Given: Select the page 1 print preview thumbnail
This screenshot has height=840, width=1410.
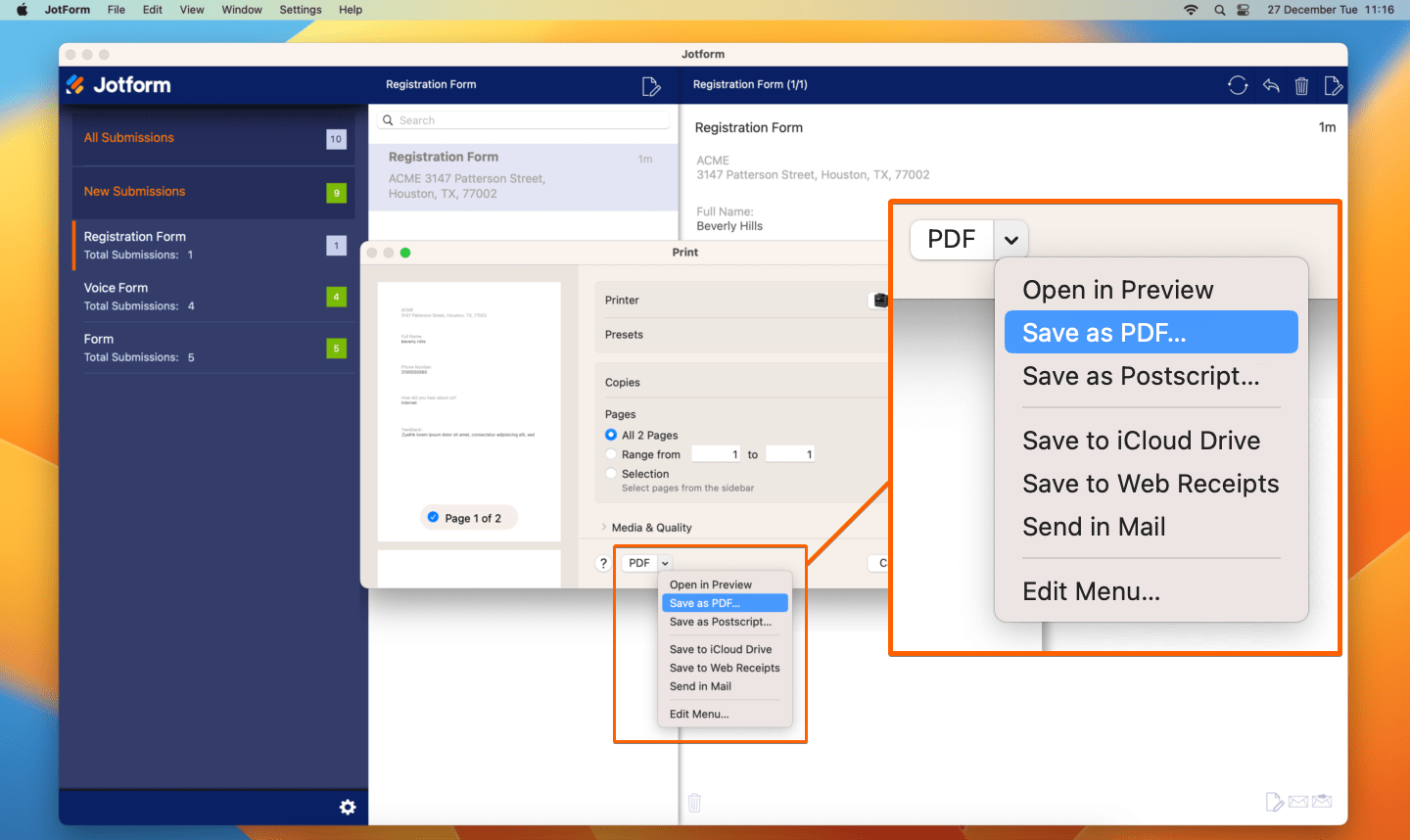Looking at the screenshot, I should click(469, 411).
